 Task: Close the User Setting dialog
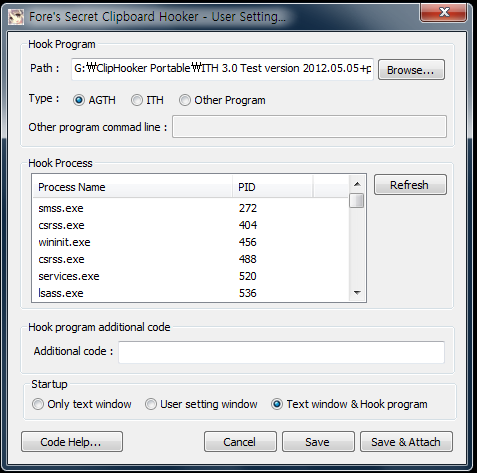tap(443, 13)
